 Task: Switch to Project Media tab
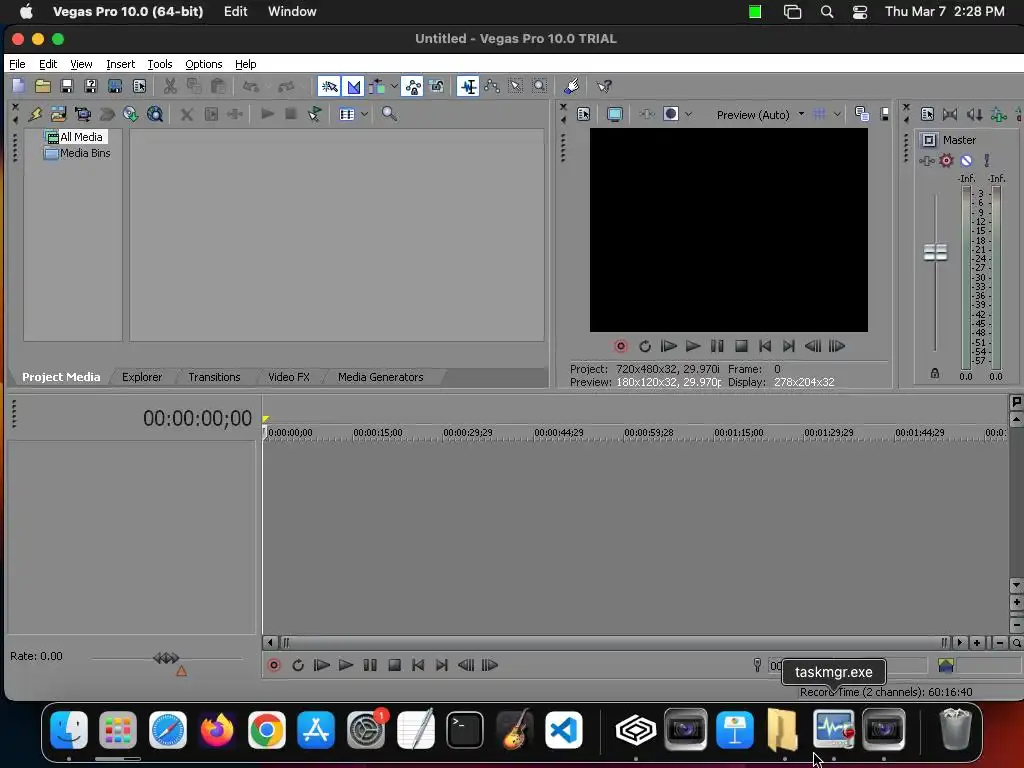click(61, 377)
